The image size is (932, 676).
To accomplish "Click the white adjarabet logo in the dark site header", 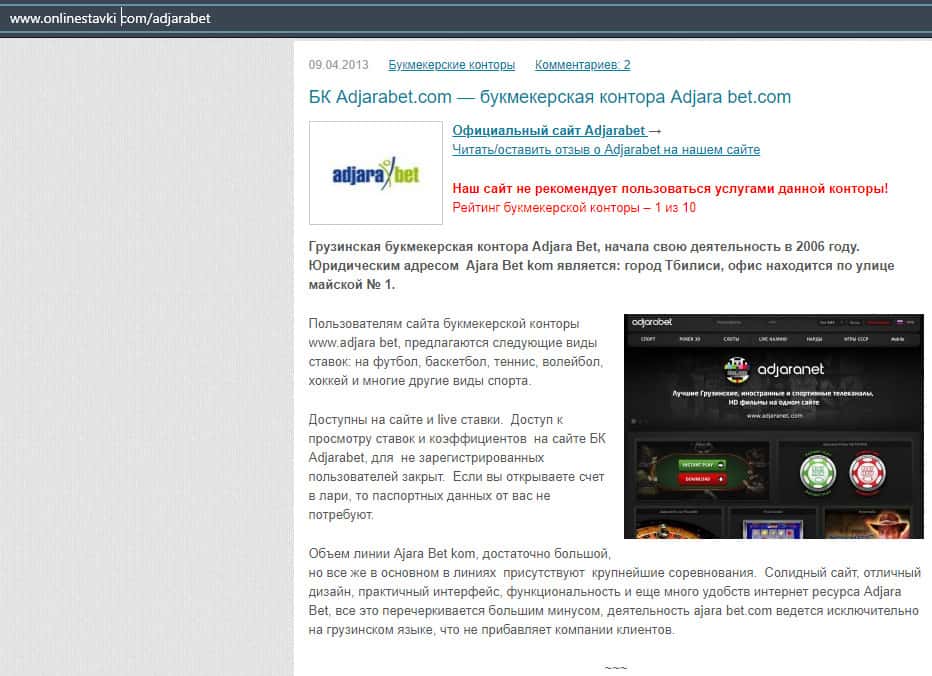I will (651, 323).
